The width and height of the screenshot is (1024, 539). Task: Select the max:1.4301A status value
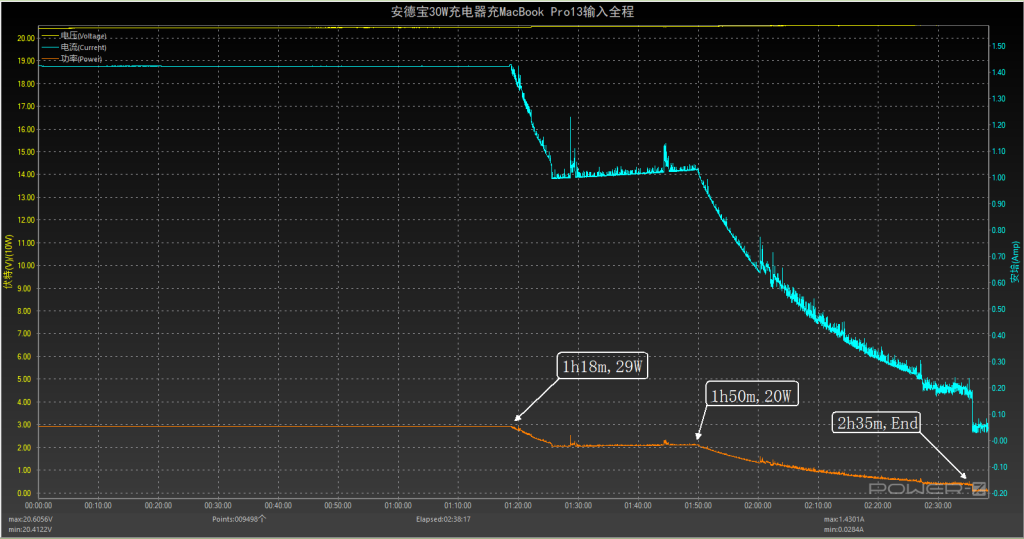tap(844, 519)
